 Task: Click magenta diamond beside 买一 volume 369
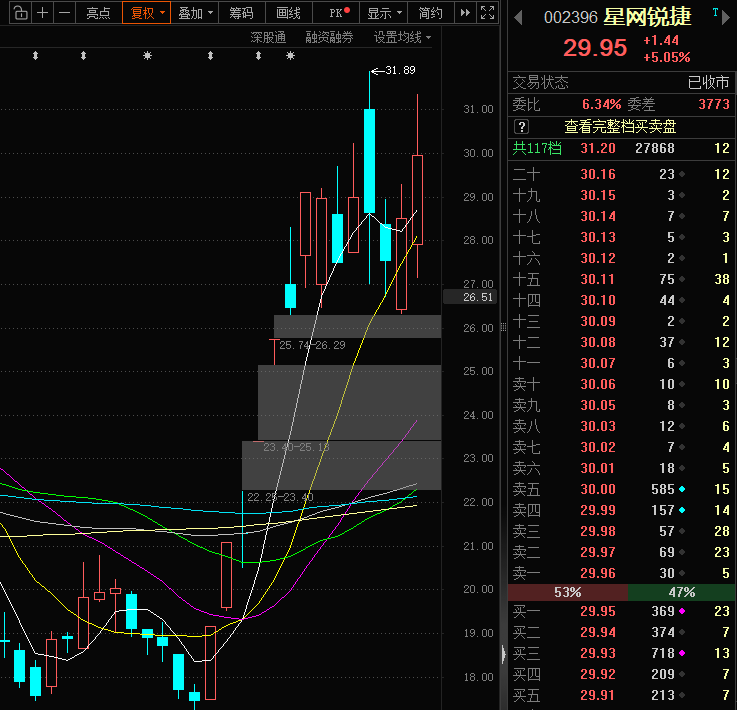coord(682,611)
